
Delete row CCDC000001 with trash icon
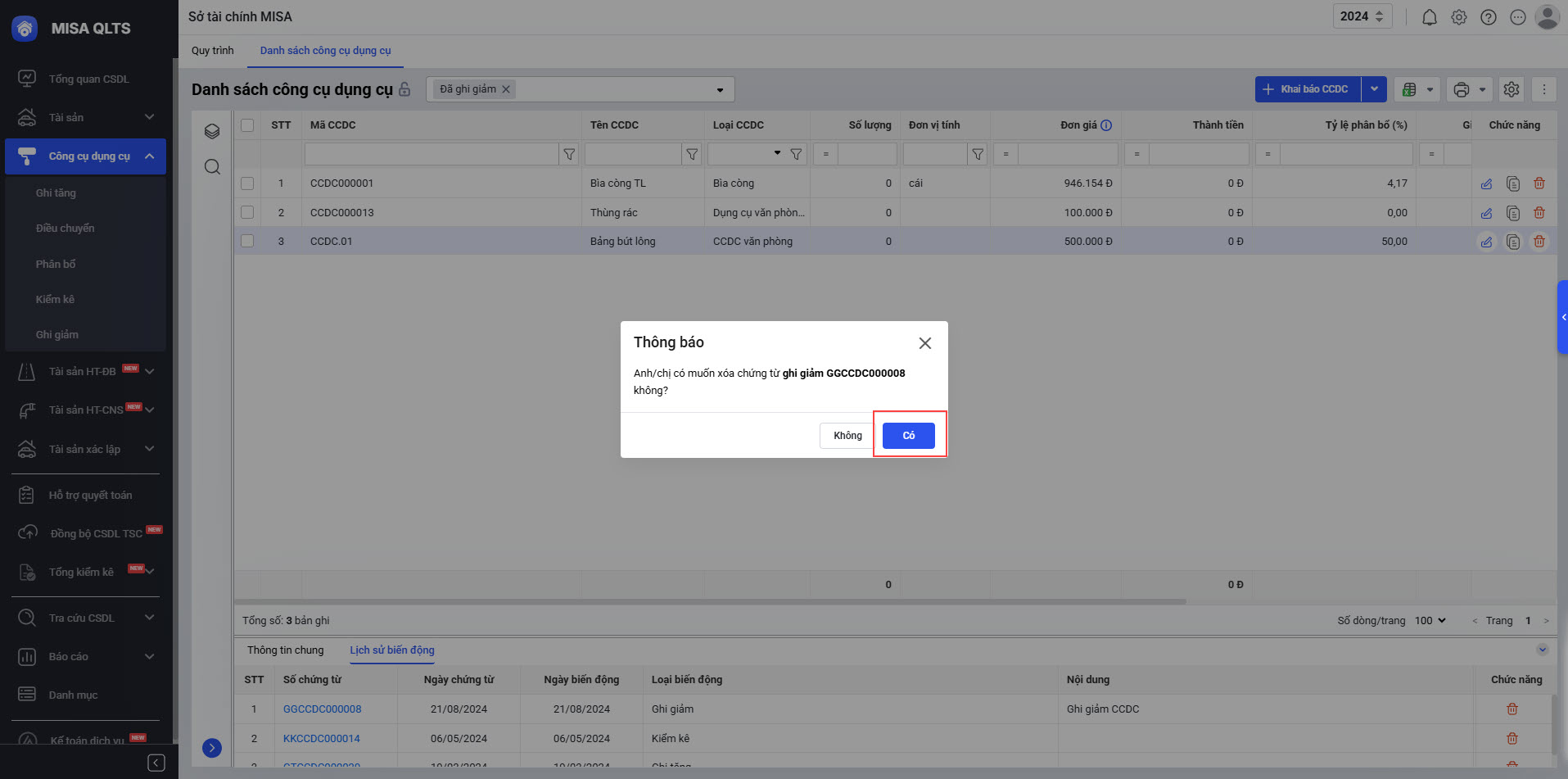click(x=1539, y=183)
